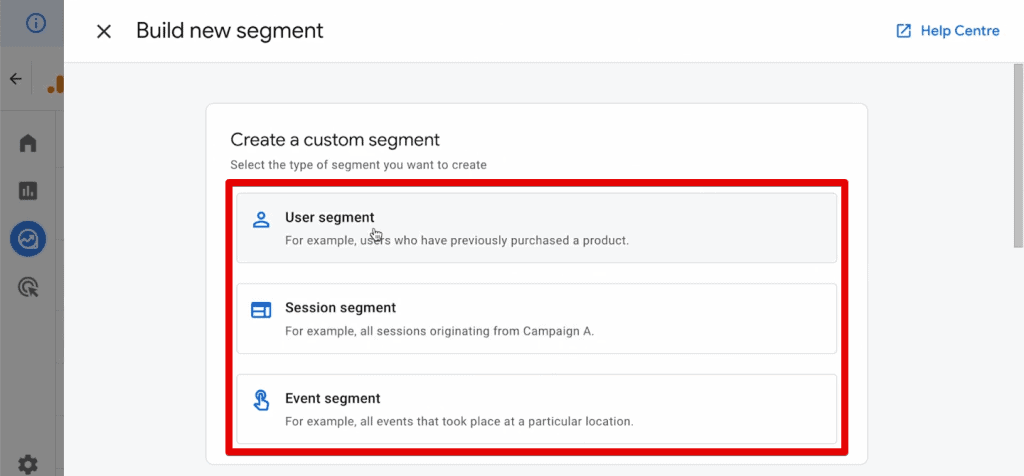
Task: Click text 'users who have previously purchased a product'
Action: (x=494, y=240)
